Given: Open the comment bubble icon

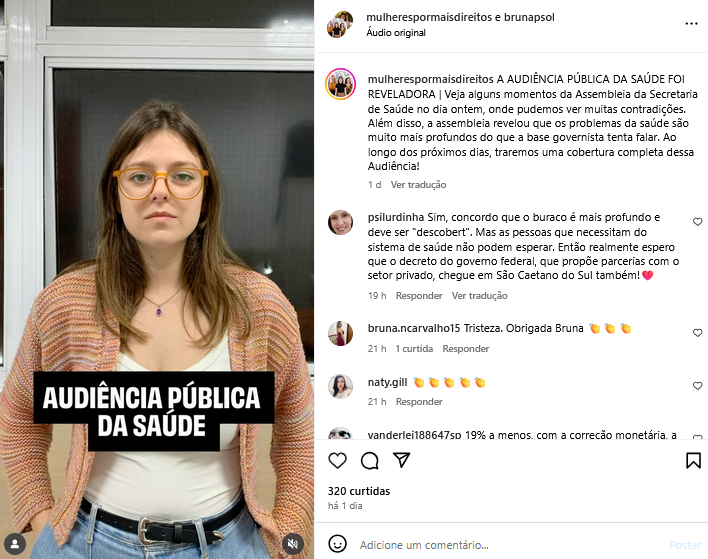Looking at the screenshot, I should (x=369, y=461).
